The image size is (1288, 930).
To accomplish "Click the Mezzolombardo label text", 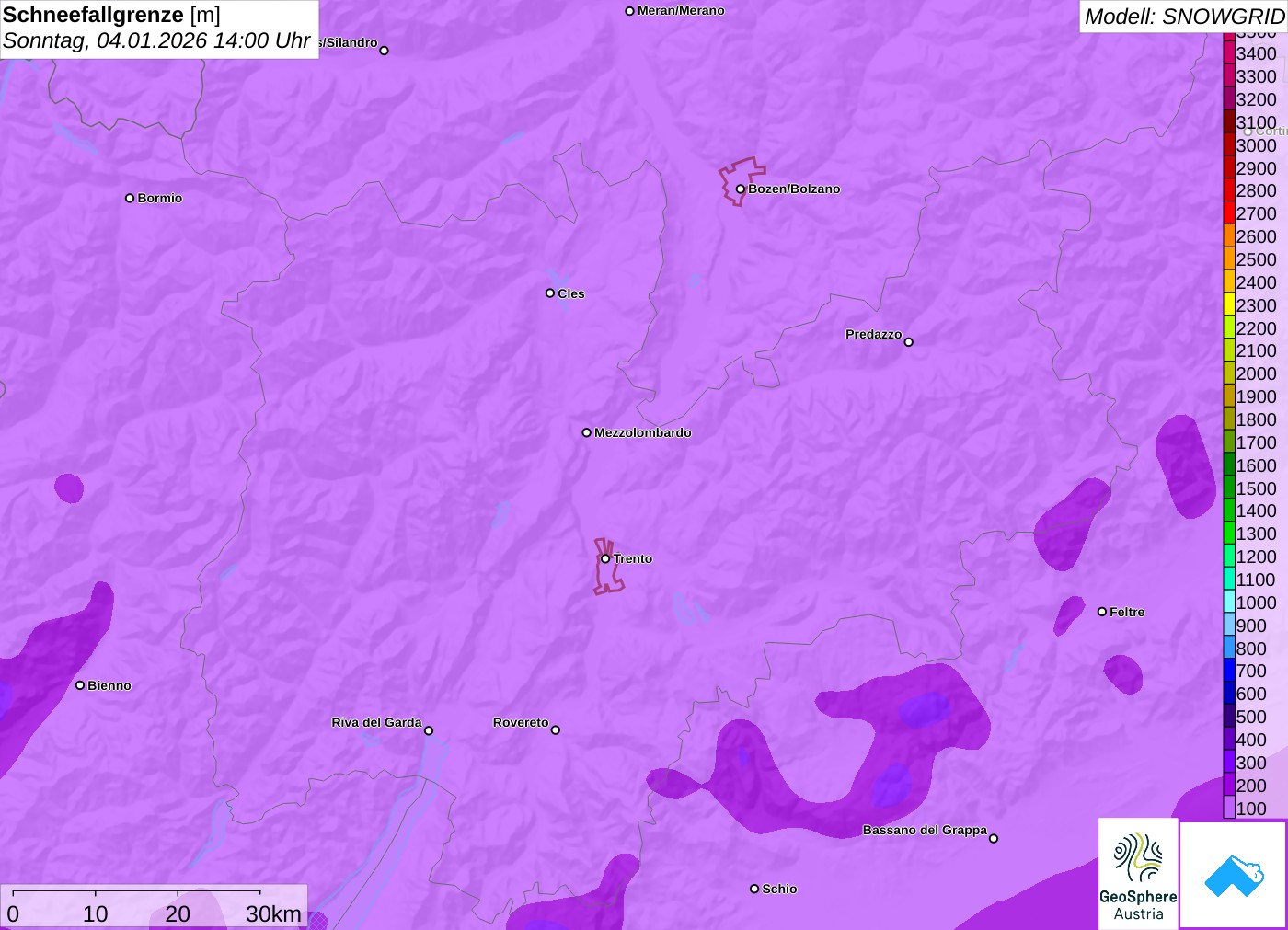I will pos(643,432).
